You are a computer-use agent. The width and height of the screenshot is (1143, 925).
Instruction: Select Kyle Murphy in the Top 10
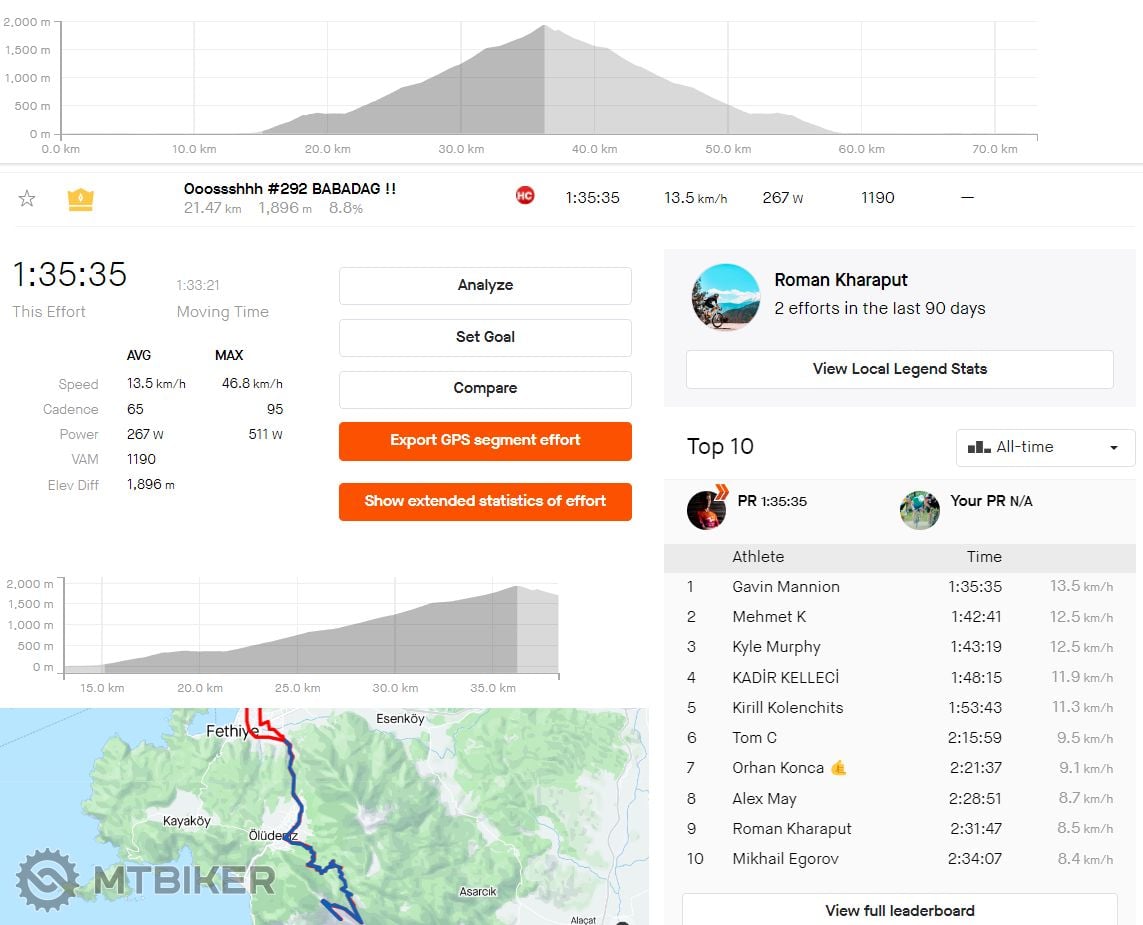(x=776, y=647)
